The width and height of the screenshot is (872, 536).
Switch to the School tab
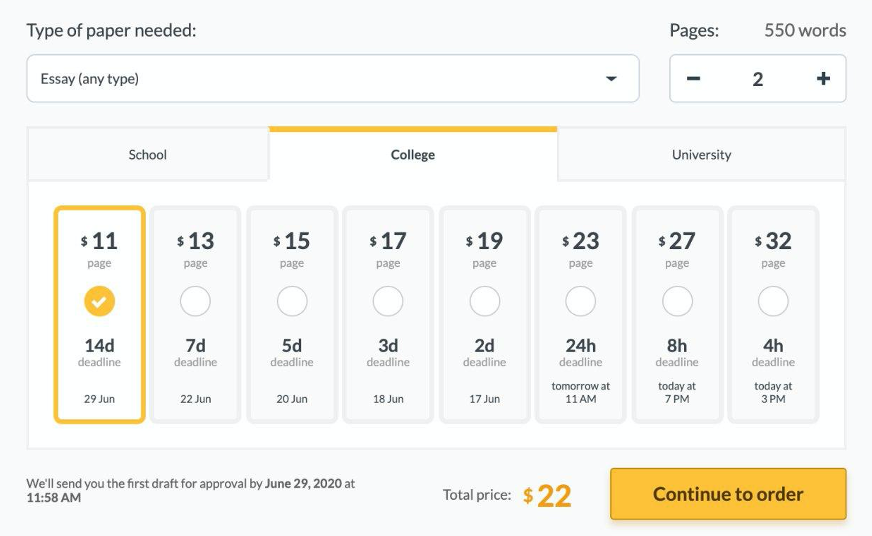(x=148, y=155)
